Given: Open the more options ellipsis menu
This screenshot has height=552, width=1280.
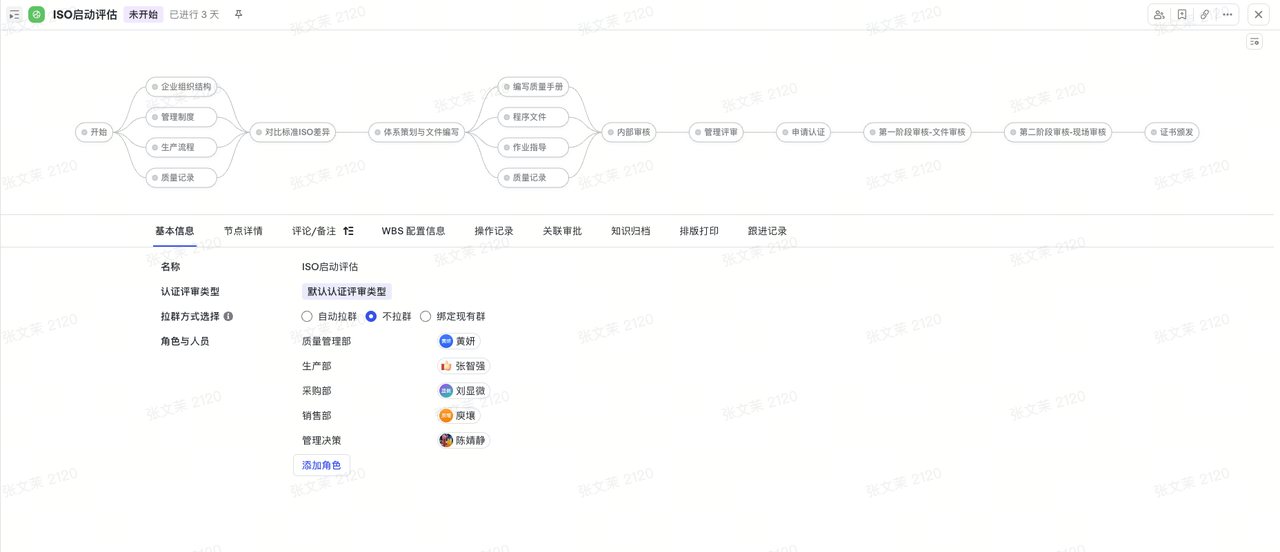Looking at the screenshot, I should pos(1228,15).
